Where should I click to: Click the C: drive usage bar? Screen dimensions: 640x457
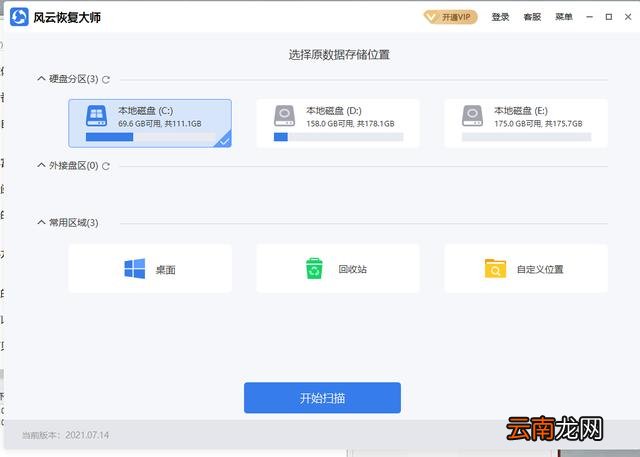point(151,137)
